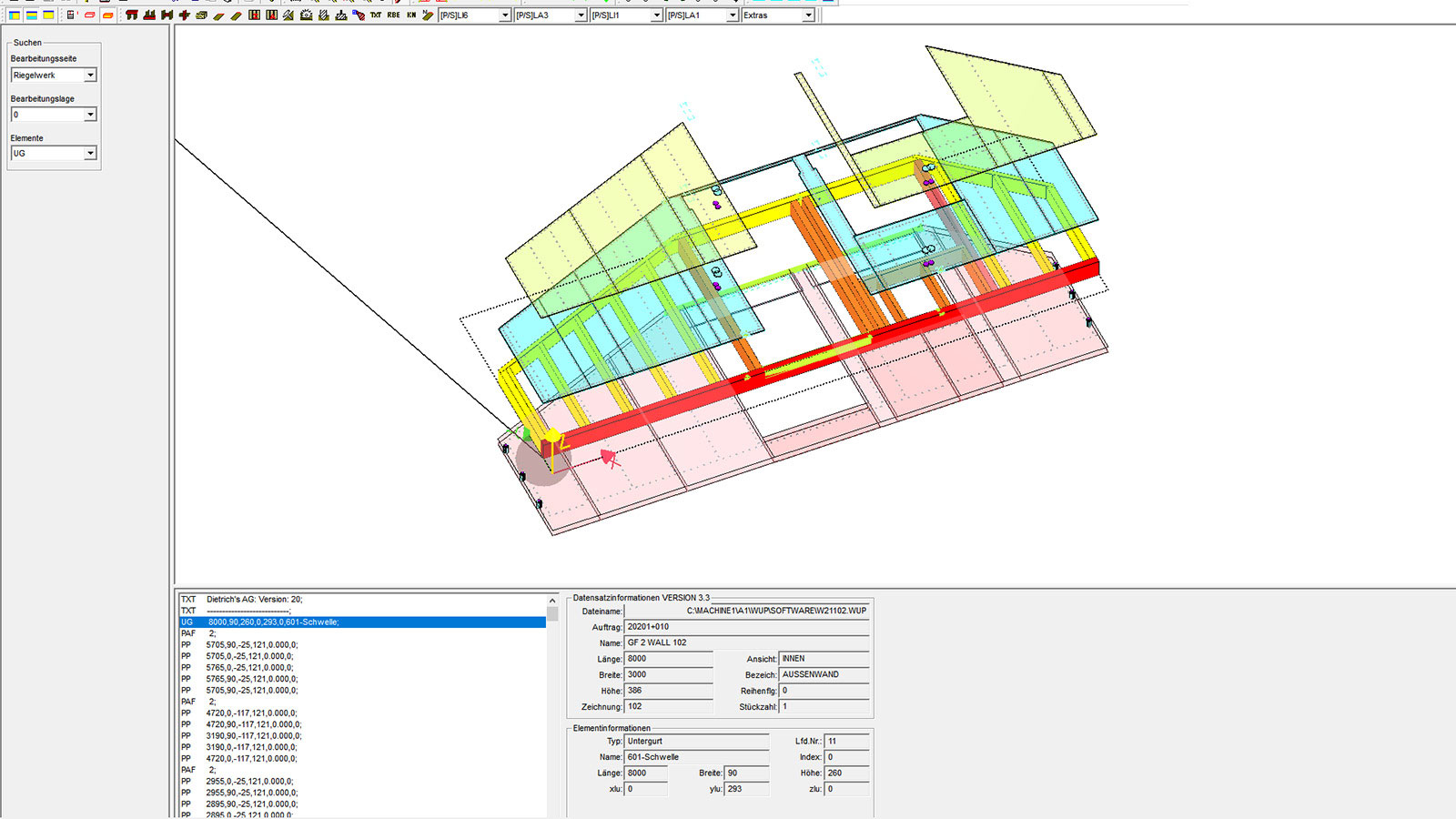
Task: Click the orange filled oval toolbar icon
Action: click(x=107, y=15)
